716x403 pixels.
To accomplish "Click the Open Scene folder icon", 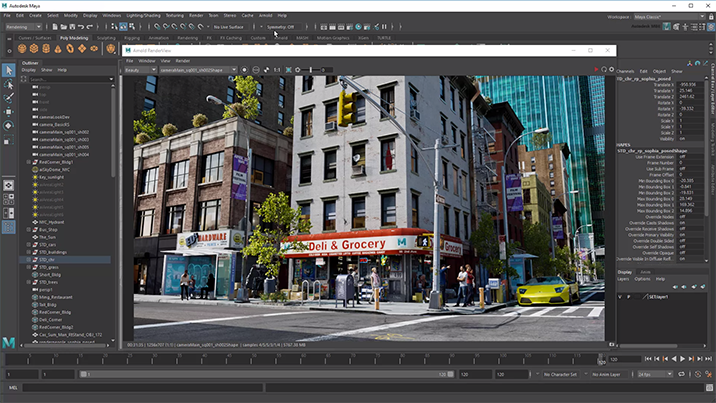I will (x=63, y=27).
